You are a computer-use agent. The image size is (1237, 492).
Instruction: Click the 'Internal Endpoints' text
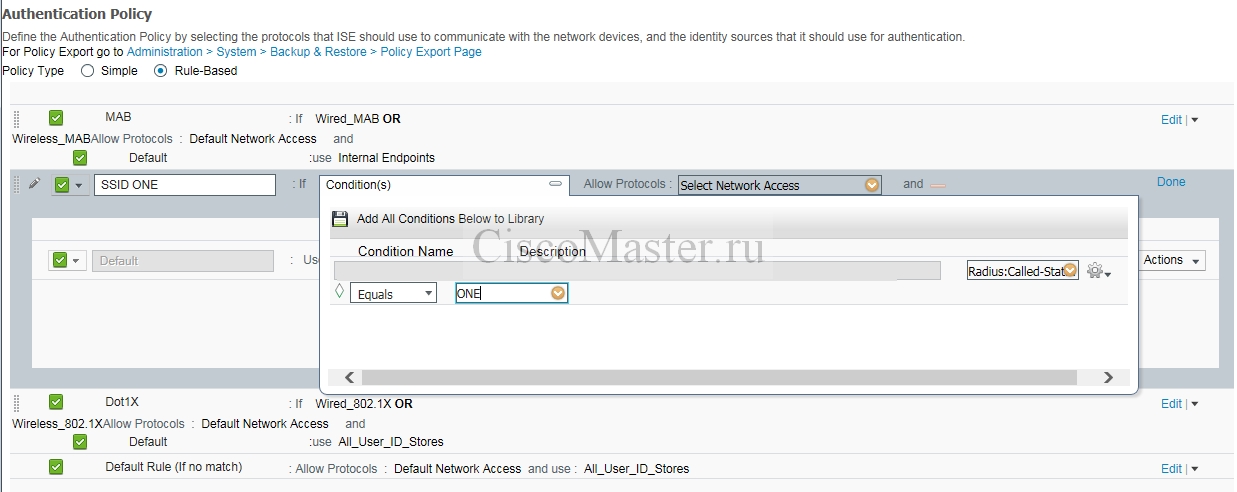click(x=386, y=158)
